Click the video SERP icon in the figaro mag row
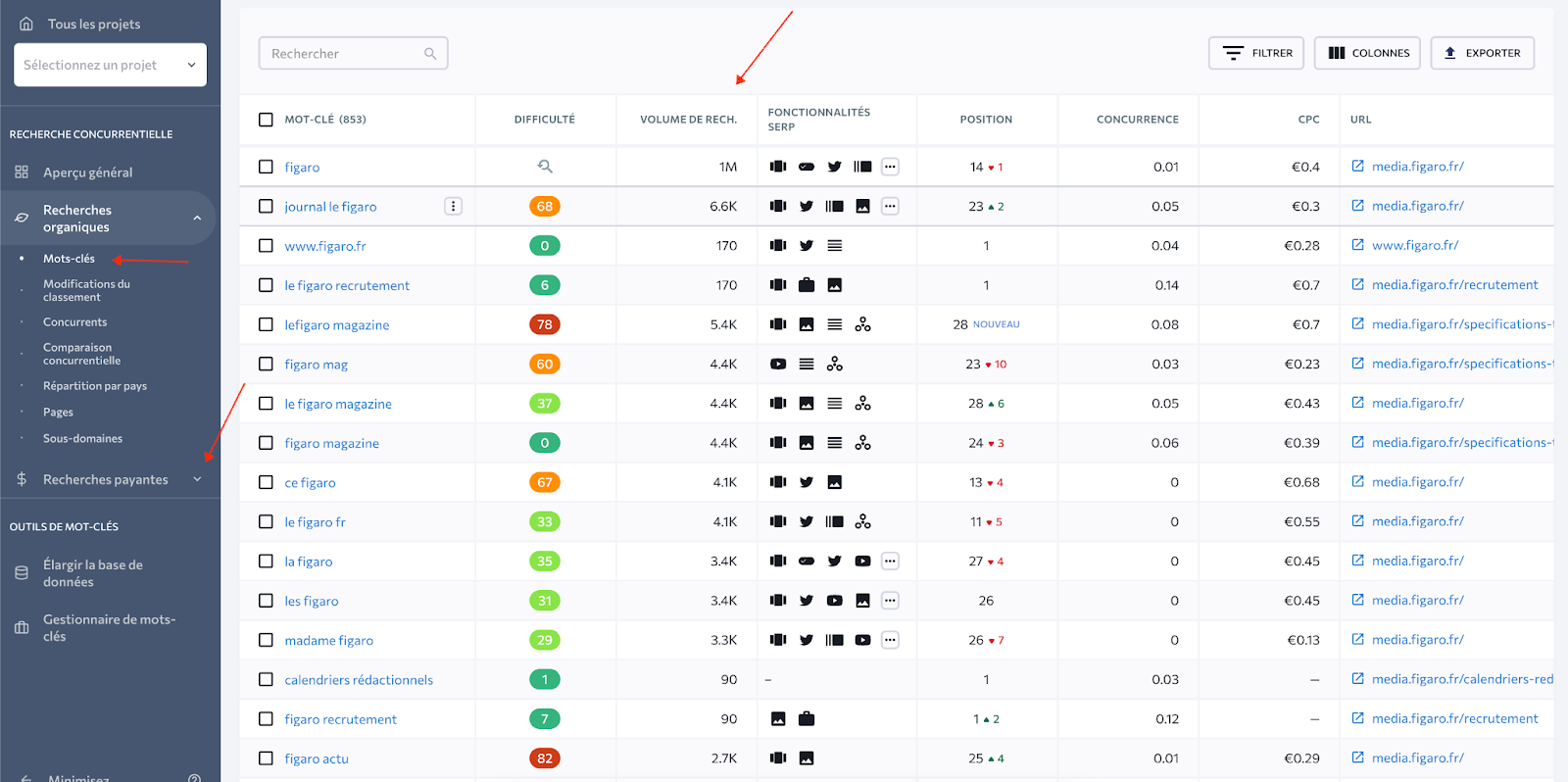This screenshot has width=1568, height=782. (778, 364)
